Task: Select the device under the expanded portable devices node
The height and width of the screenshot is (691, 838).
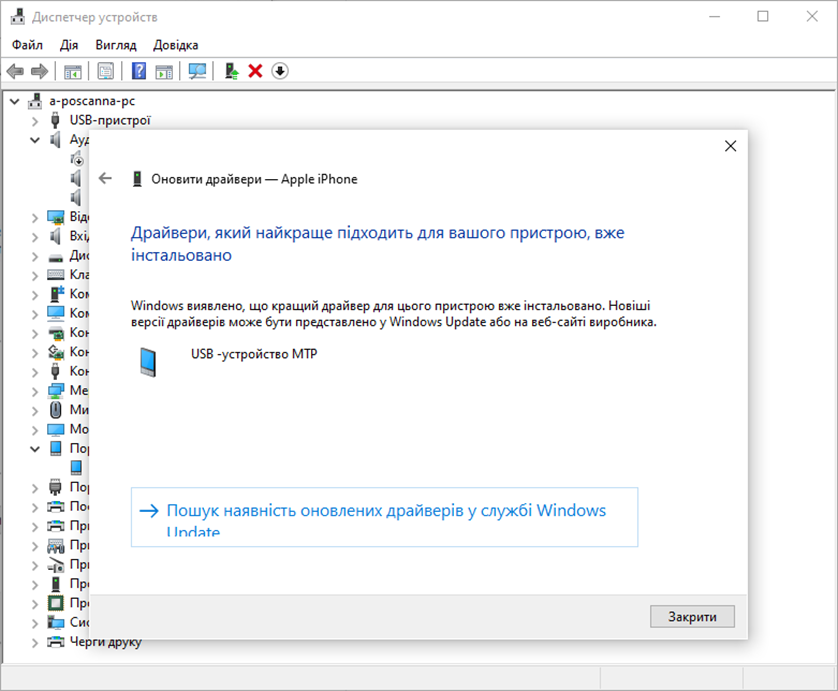Action: (76, 468)
